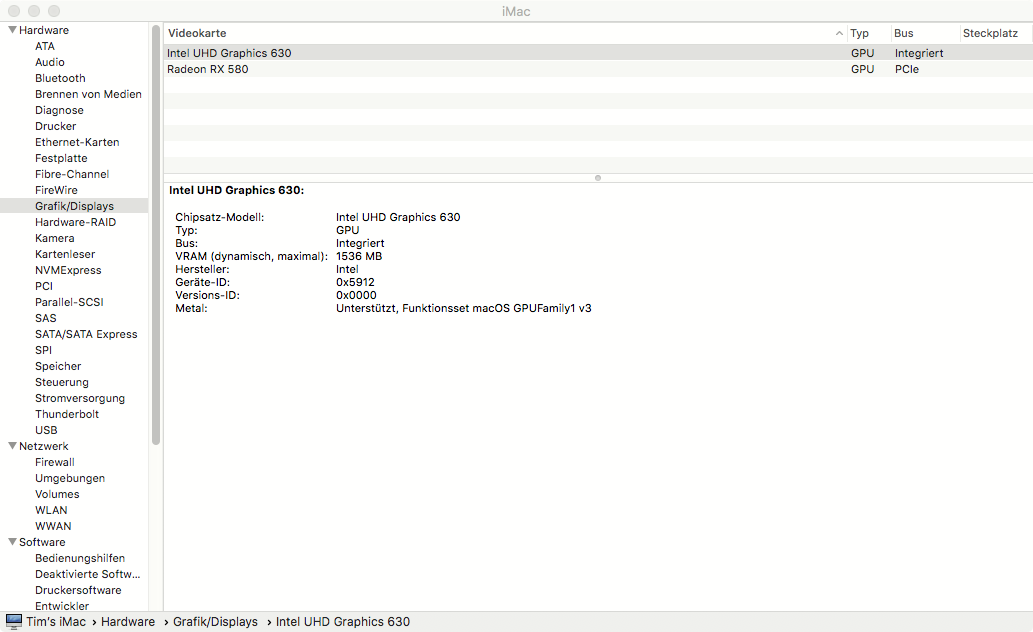This screenshot has width=1033, height=632.
Task: Collapse the Netzwerk section triangle
Action: point(12,445)
